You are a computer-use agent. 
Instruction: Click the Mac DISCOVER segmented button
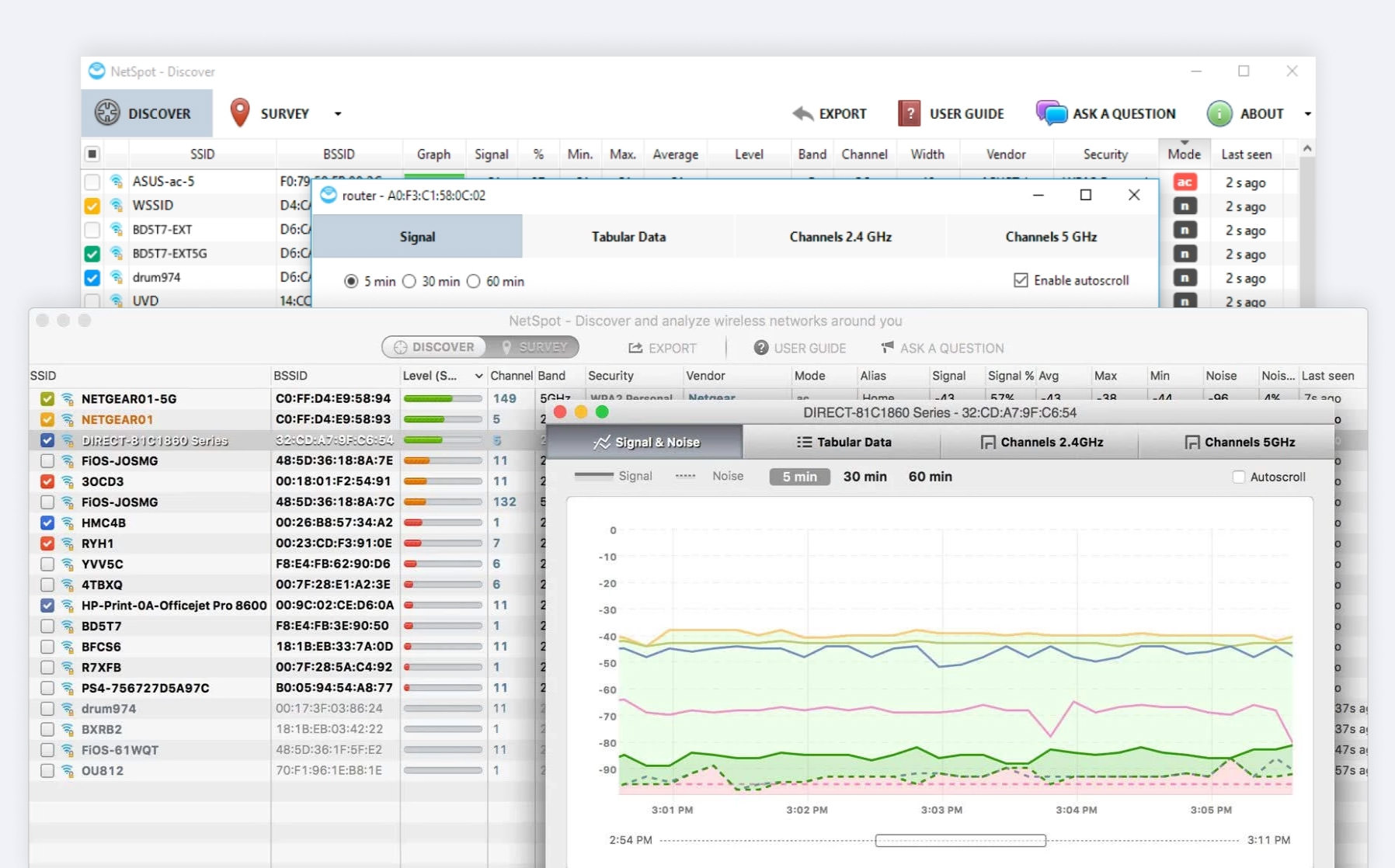click(434, 347)
